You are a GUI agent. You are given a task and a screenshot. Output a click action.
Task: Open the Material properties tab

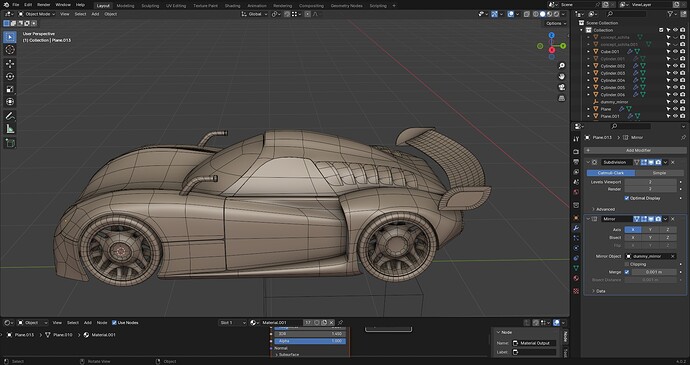coord(576,278)
